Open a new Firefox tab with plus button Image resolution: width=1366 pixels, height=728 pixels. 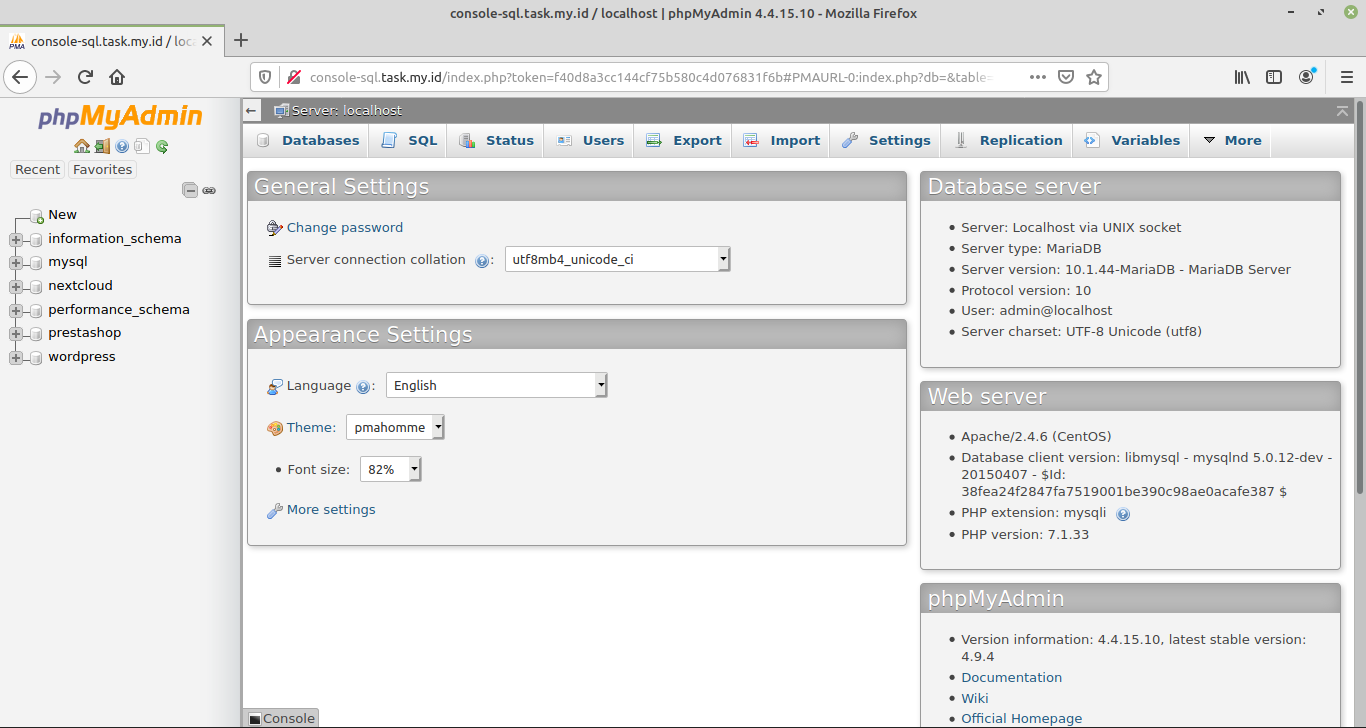point(241,41)
